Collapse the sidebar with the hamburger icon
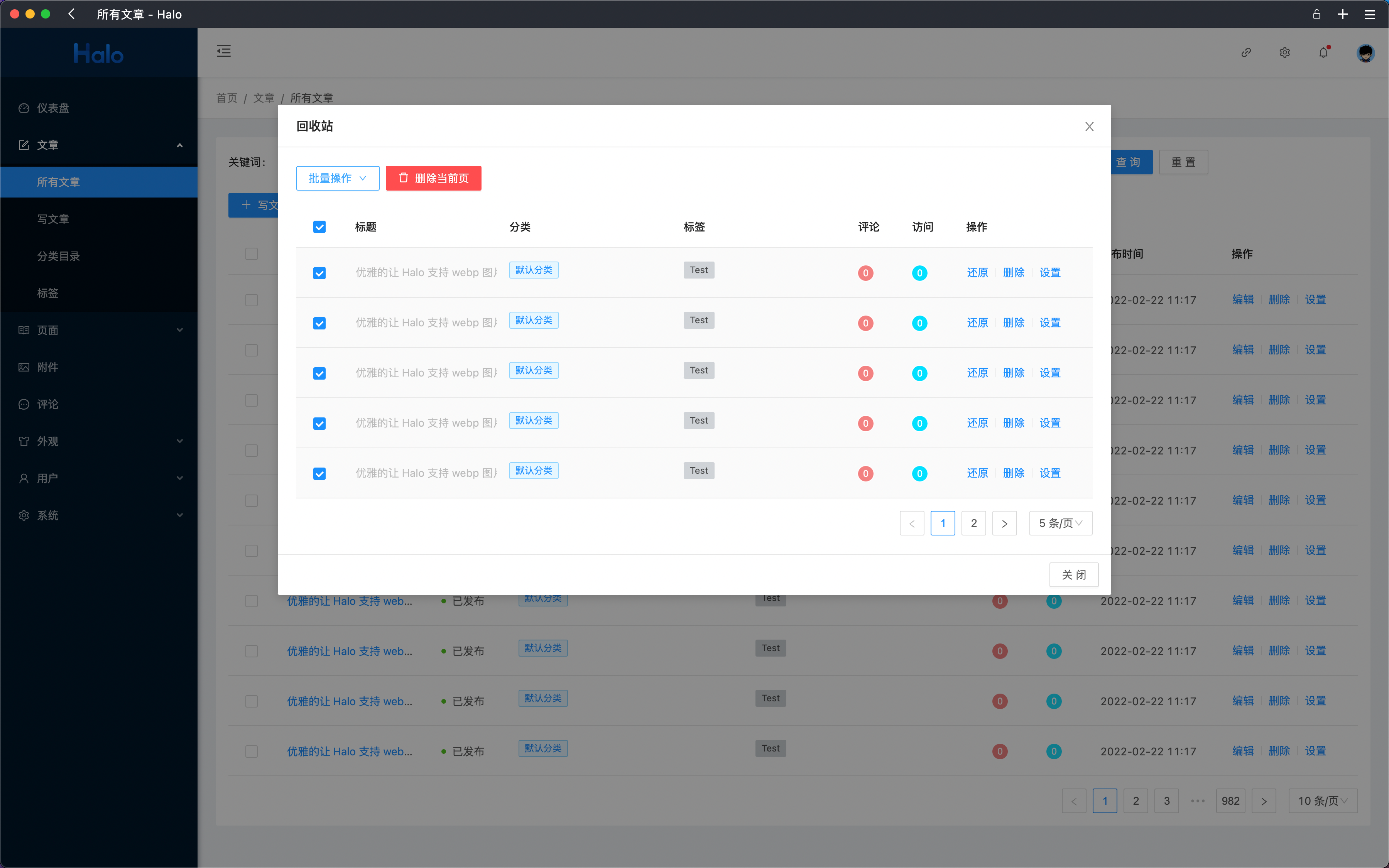Image resolution: width=1389 pixels, height=868 pixels. pos(224,51)
